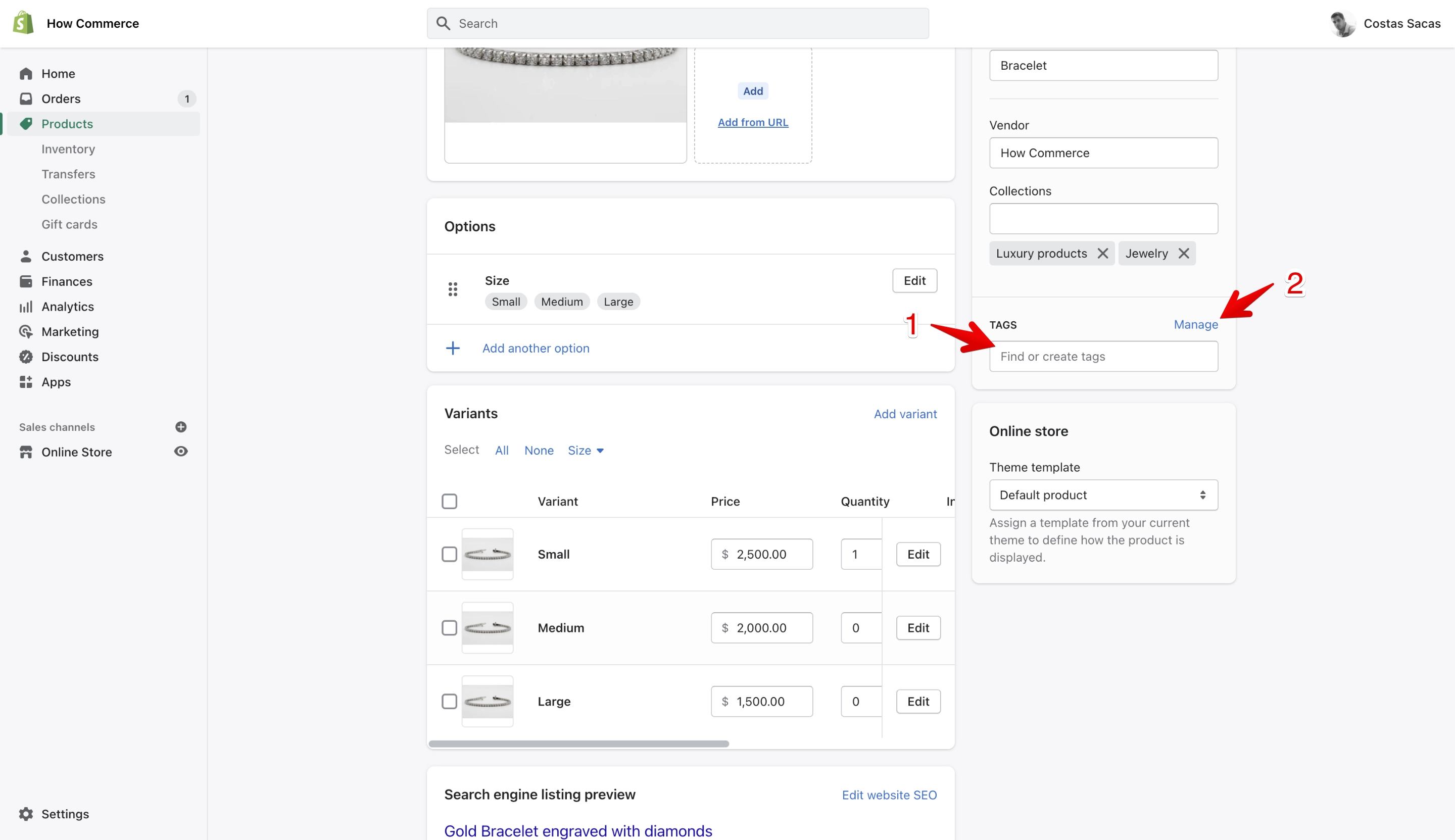Edit the Large variant
1455x840 pixels.
pyautogui.click(x=918, y=702)
